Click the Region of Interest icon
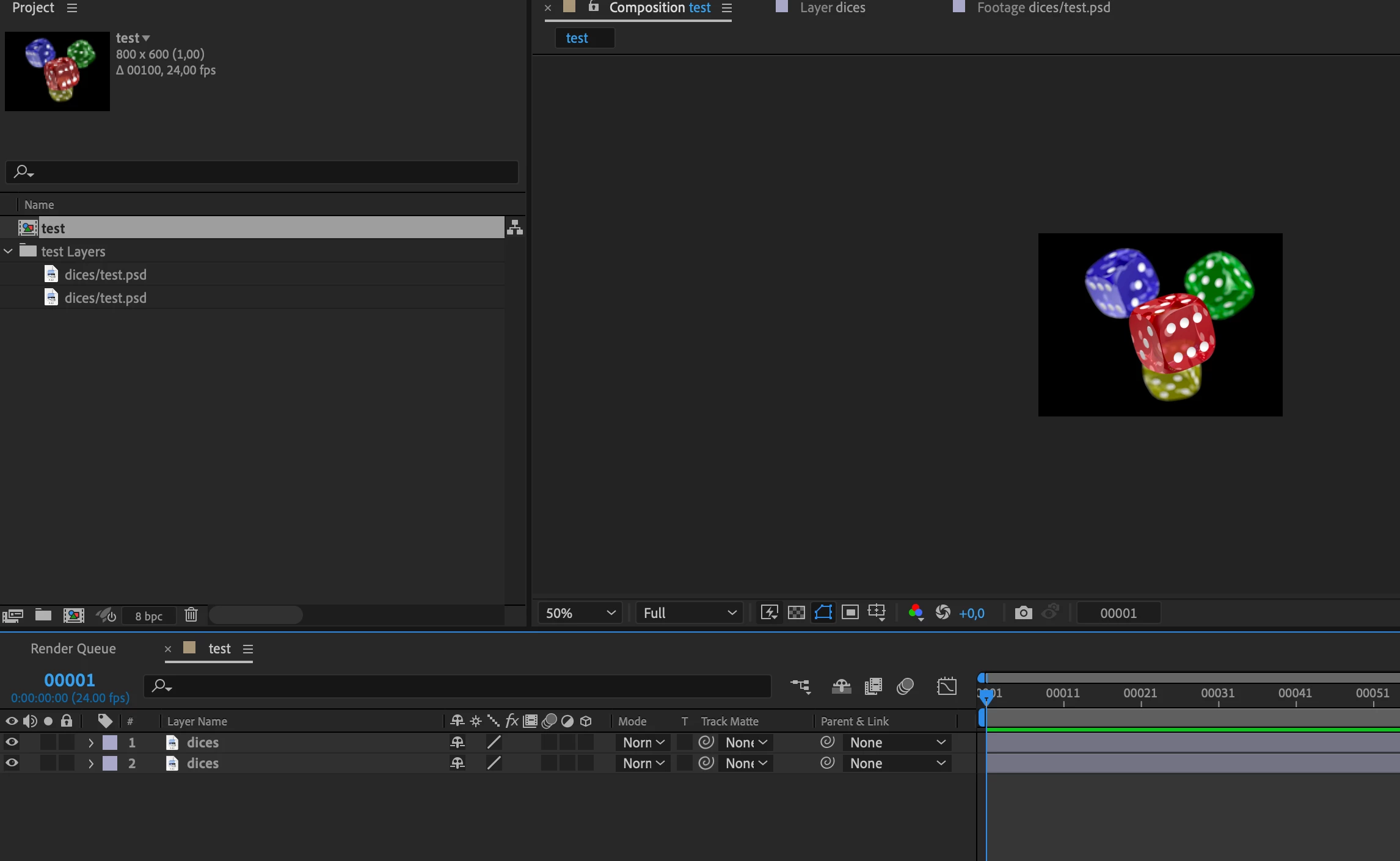This screenshot has height=861, width=1400. pyautogui.click(x=850, y=612)
